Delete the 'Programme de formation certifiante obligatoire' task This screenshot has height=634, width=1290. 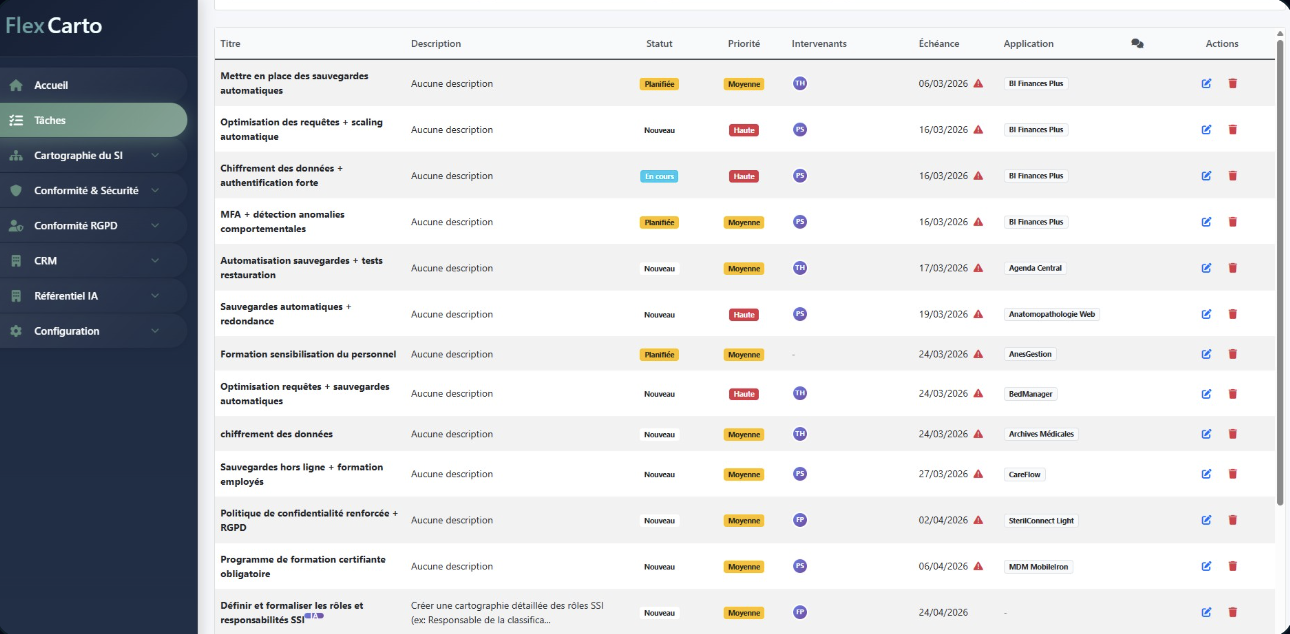(1232, 566)
